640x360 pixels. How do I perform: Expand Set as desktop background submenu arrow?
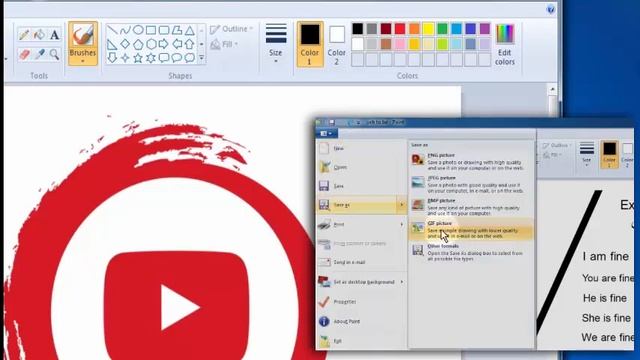(402, 282)
